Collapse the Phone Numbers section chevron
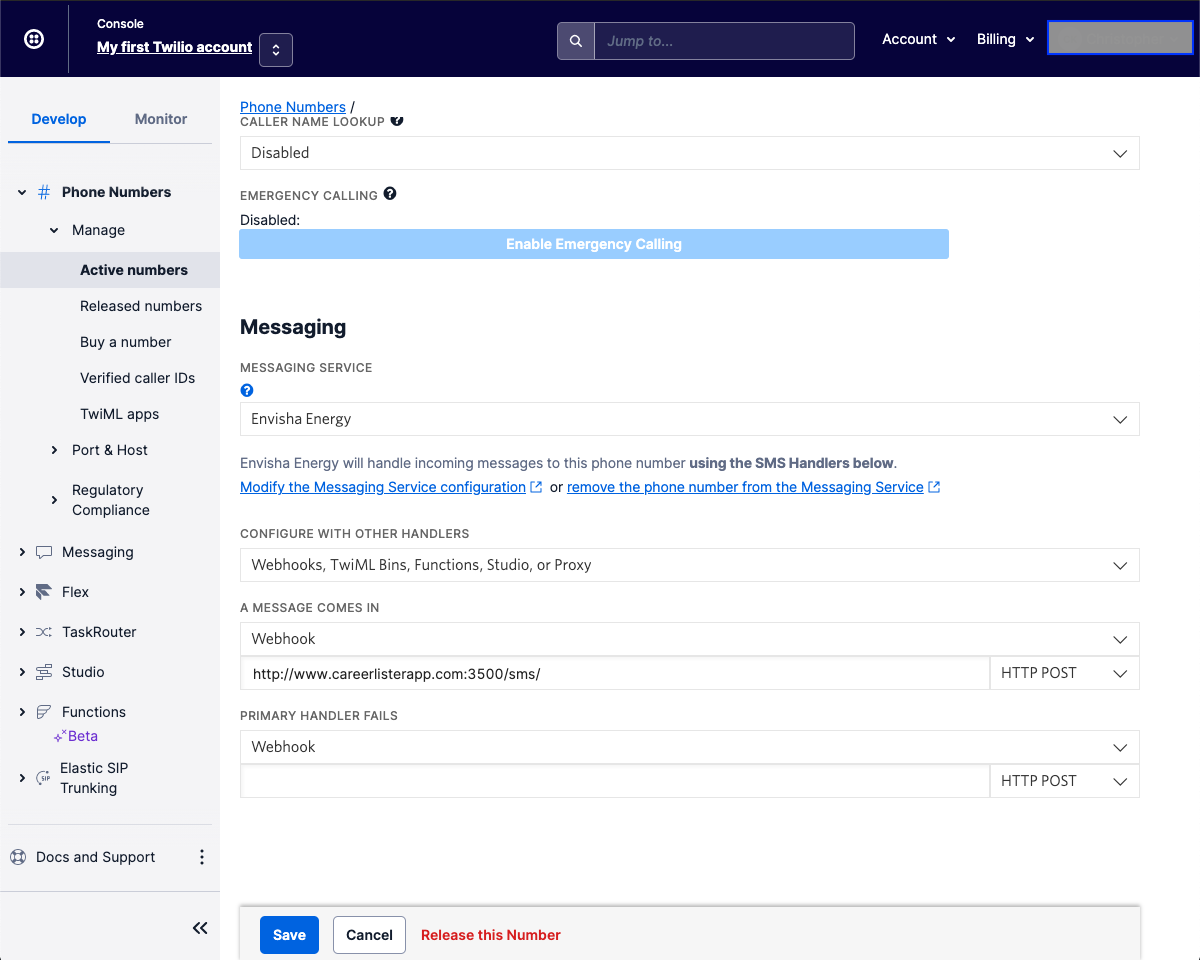This screenshot has height=960, width=1200. [22, 192]
